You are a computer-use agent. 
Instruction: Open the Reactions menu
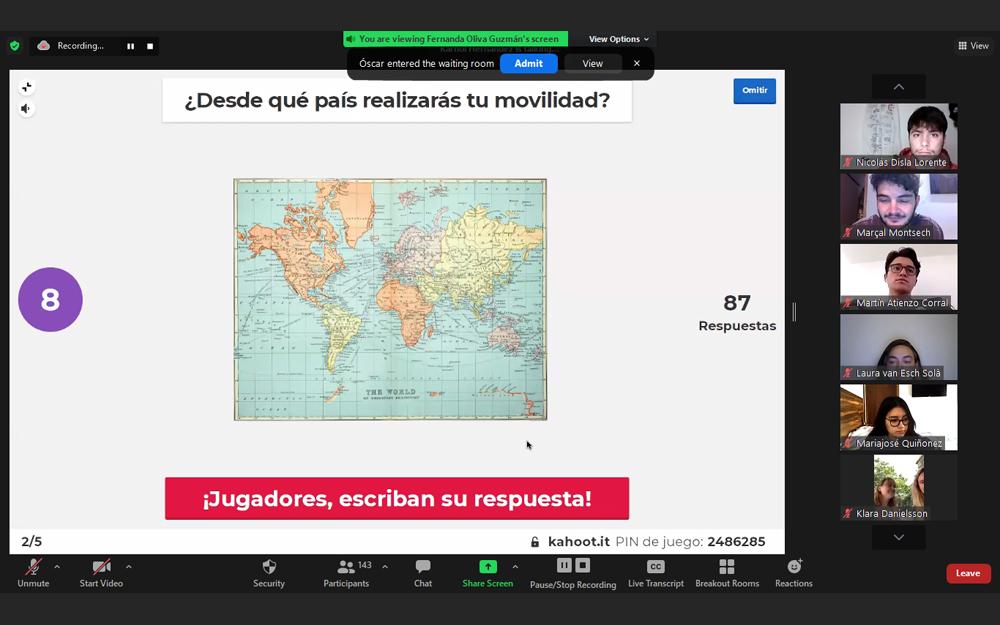[794, 573]
